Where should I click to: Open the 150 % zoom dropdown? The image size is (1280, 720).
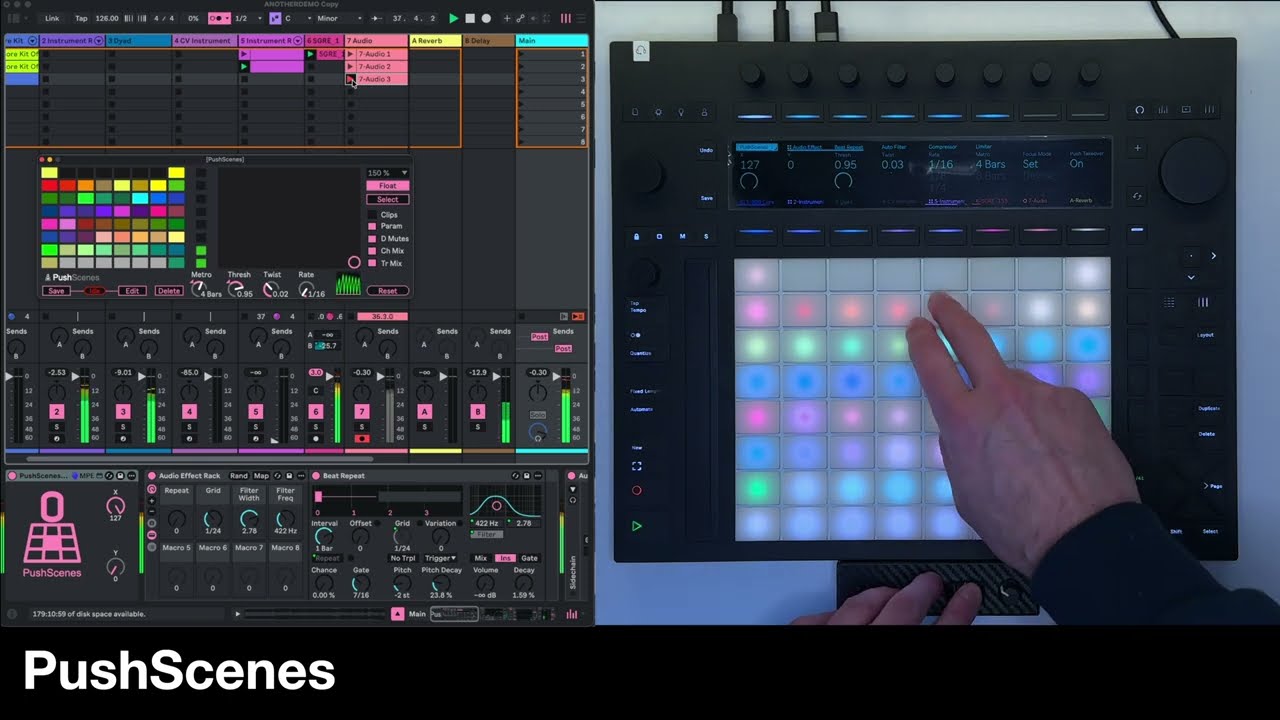point(387,173)
